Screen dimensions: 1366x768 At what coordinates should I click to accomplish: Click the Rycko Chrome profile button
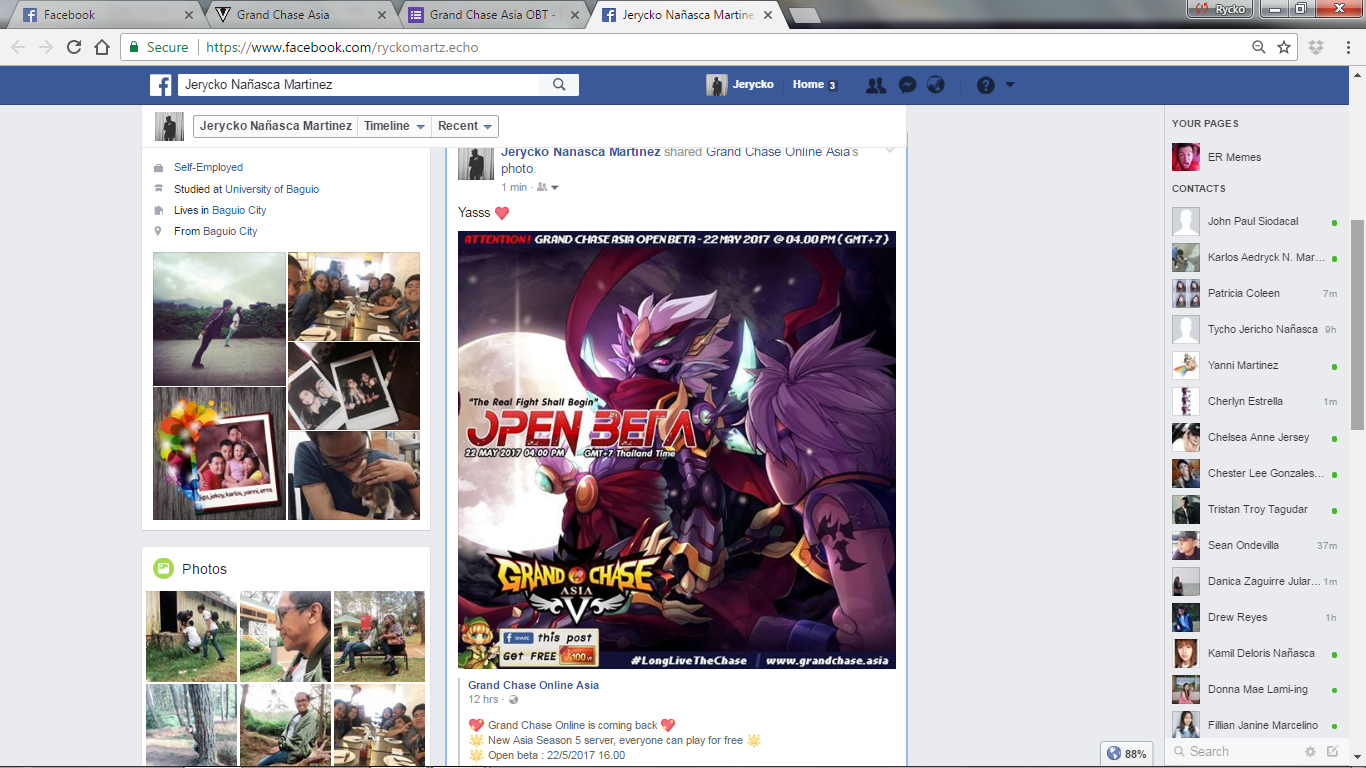pos(1219,9)
